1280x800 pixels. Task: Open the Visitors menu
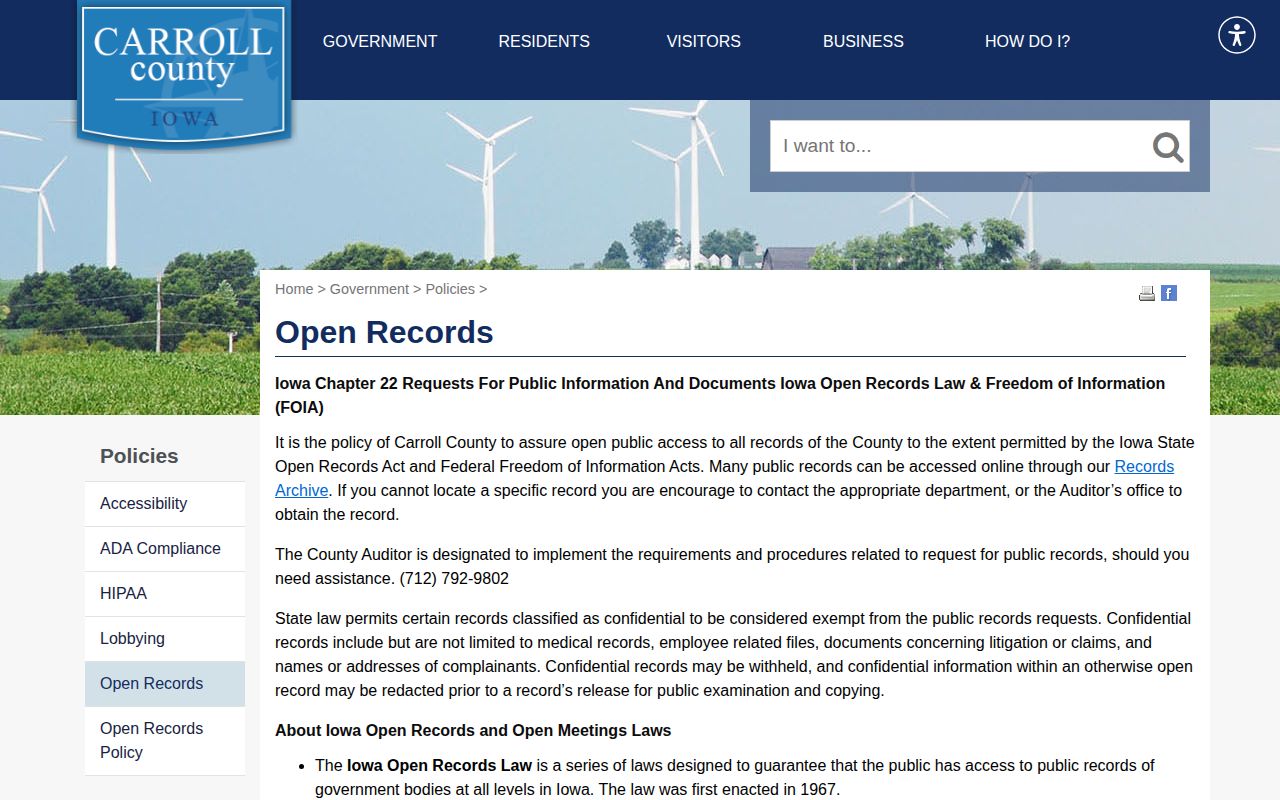[704, 41]
